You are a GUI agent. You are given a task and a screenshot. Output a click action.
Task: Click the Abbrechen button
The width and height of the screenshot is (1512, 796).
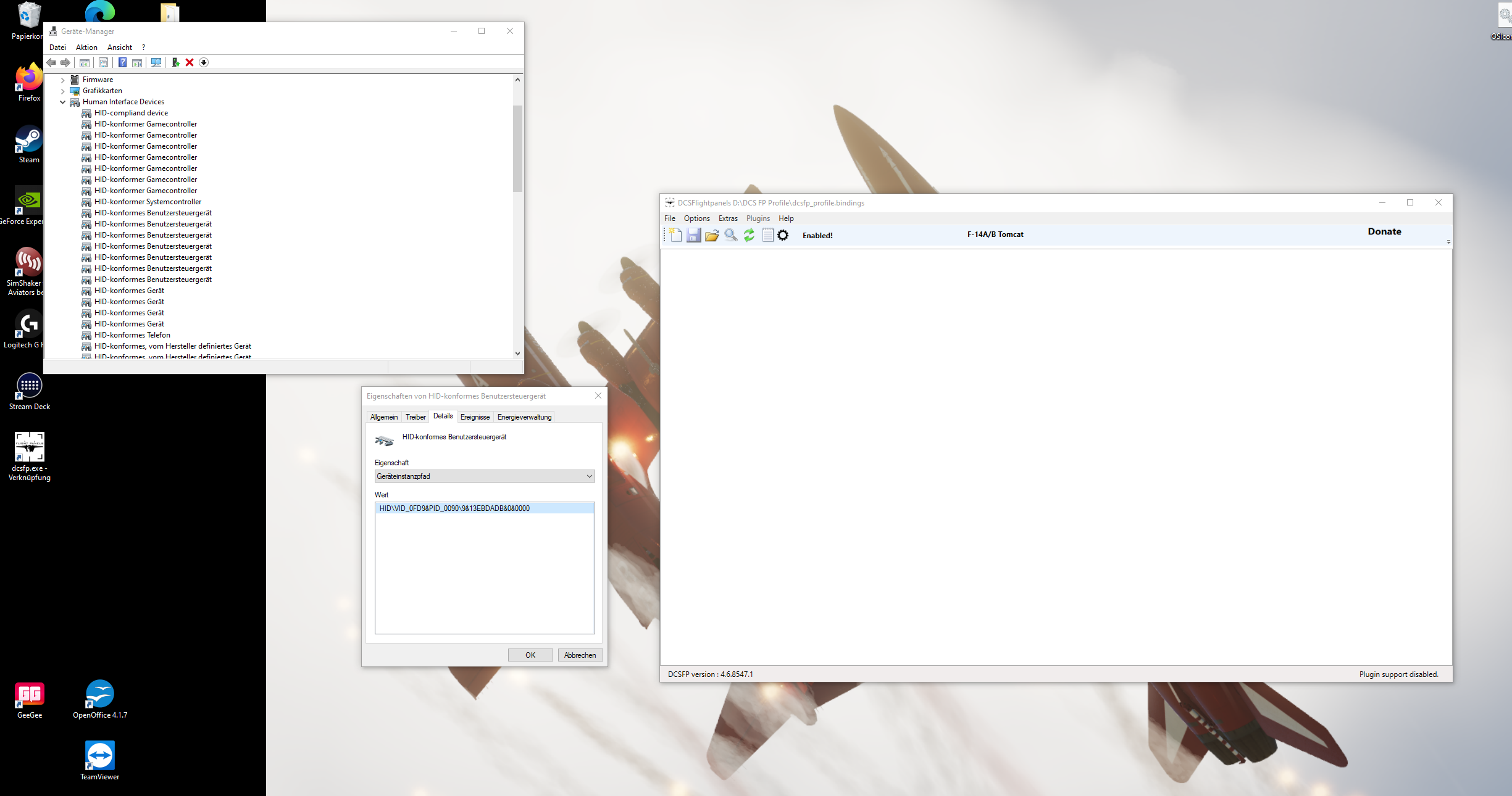580,655
